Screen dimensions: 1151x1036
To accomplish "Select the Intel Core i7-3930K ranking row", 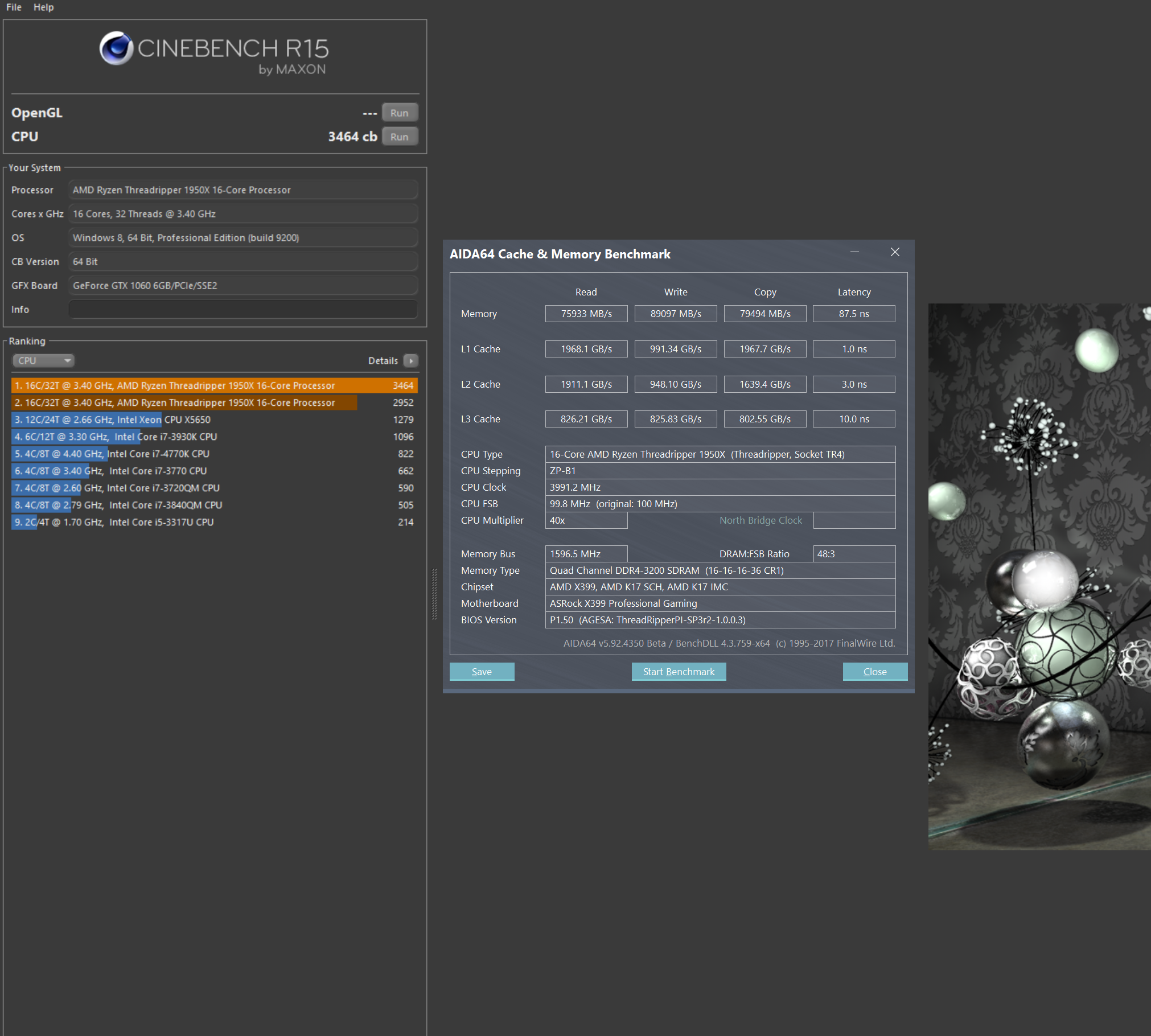I will click(215, 437).
